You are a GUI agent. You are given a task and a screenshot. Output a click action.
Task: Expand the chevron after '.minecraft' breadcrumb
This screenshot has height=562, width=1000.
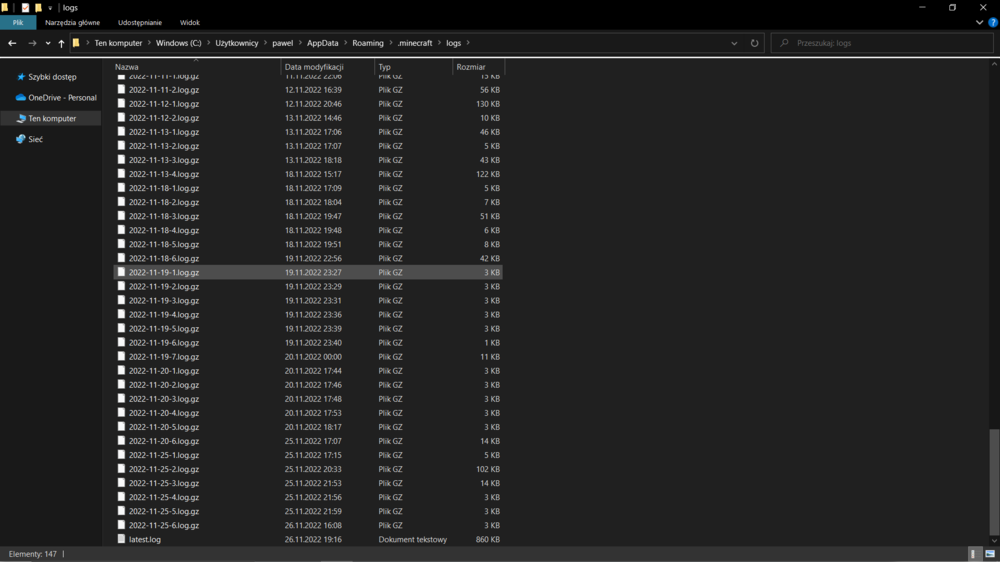pos(439,43)
